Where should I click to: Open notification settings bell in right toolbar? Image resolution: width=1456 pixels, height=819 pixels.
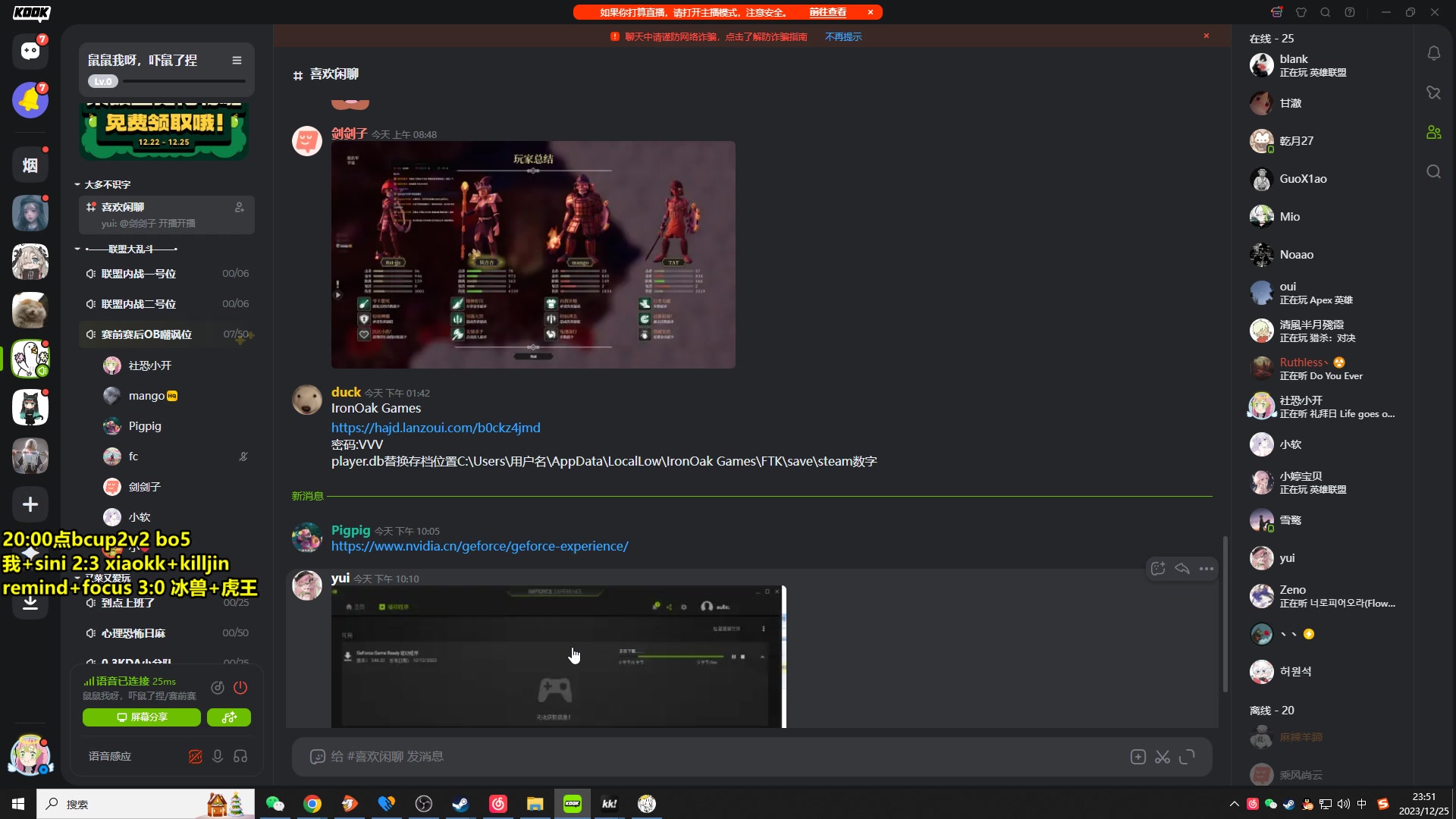click(1433, 53)
